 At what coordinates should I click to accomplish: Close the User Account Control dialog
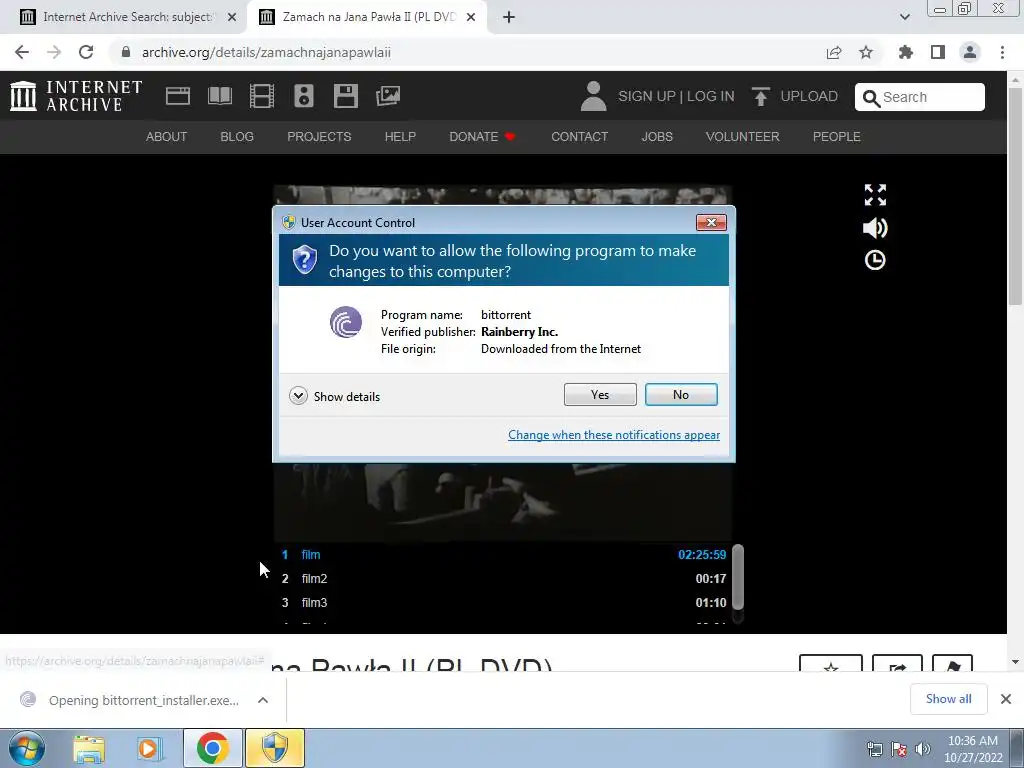click(711, 223)
